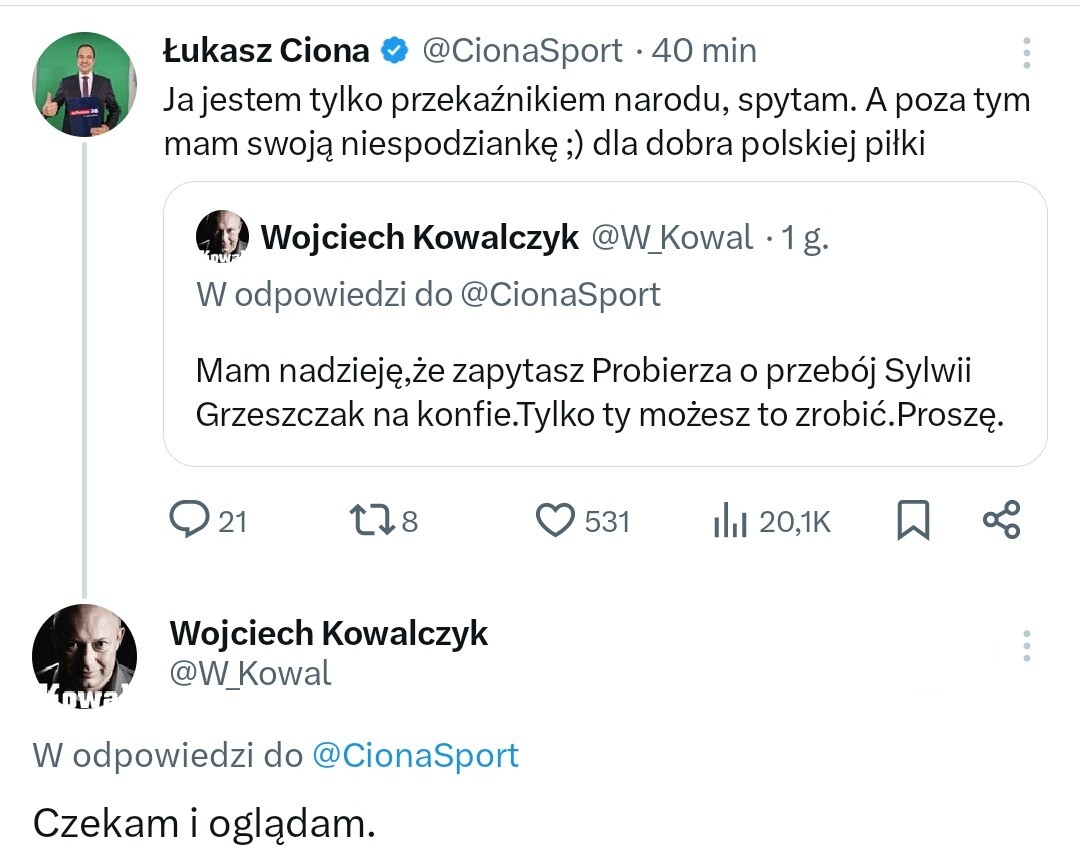Click the 40 min timestamp
The height and width of the screenshot is (864, 1080).
(x=704, y=50)
